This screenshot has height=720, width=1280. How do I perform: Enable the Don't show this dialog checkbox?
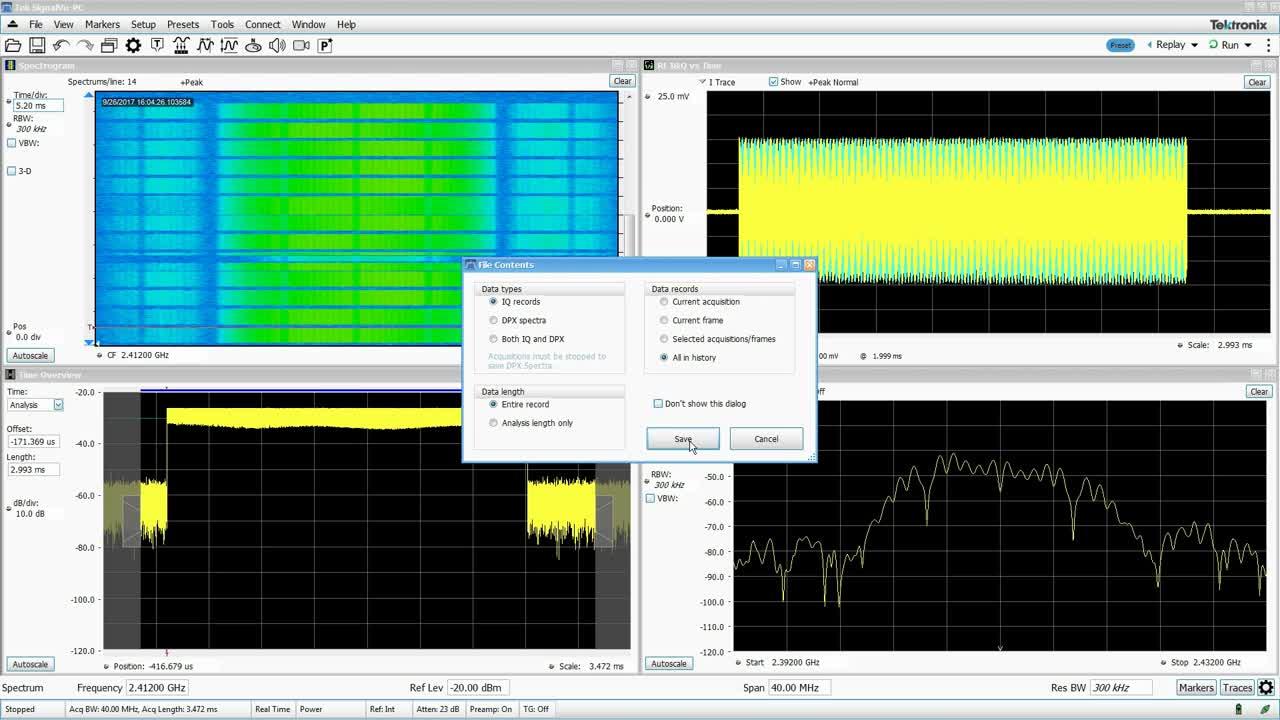point(658,404)
